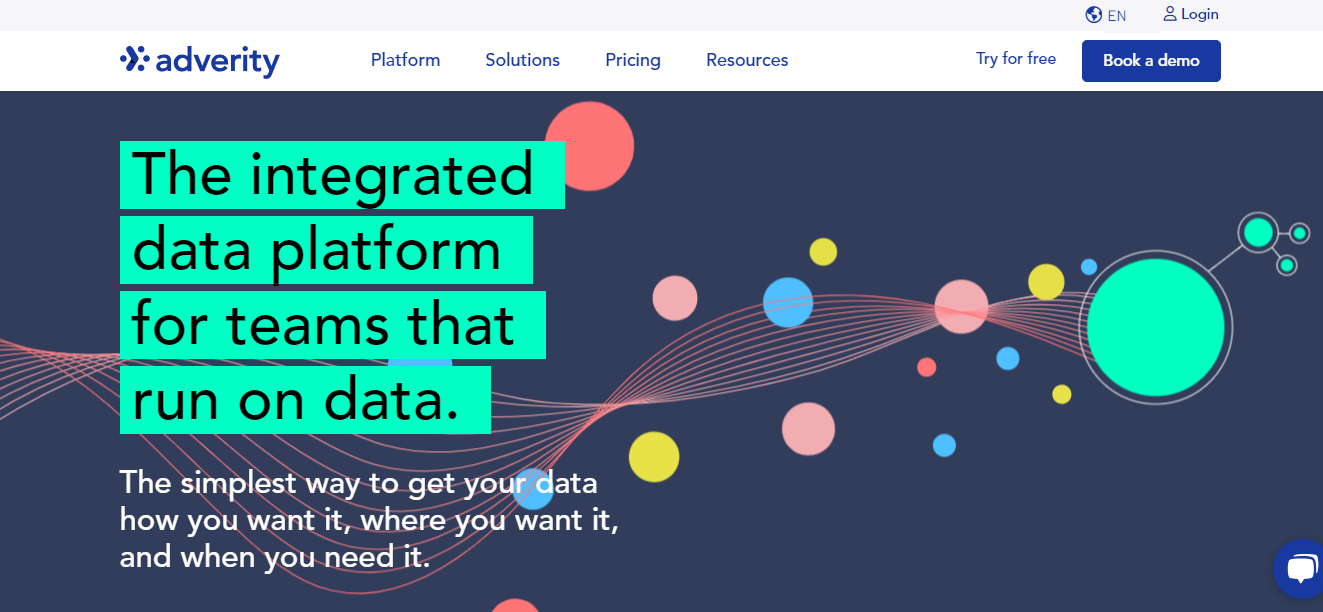Click the user silhouette icon in top bar
This screenshot has height=612, width=1323.
(1168, 13)
